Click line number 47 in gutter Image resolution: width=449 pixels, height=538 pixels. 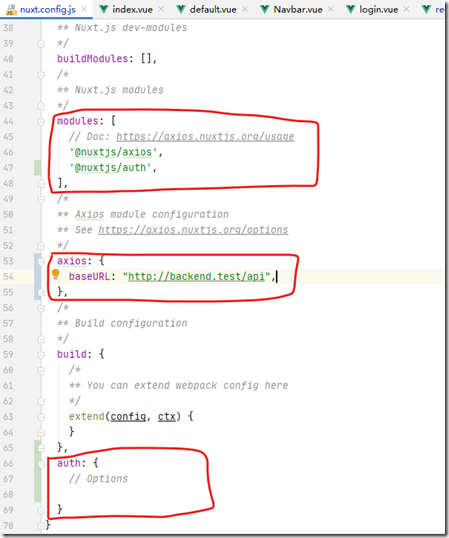point(8,168)
